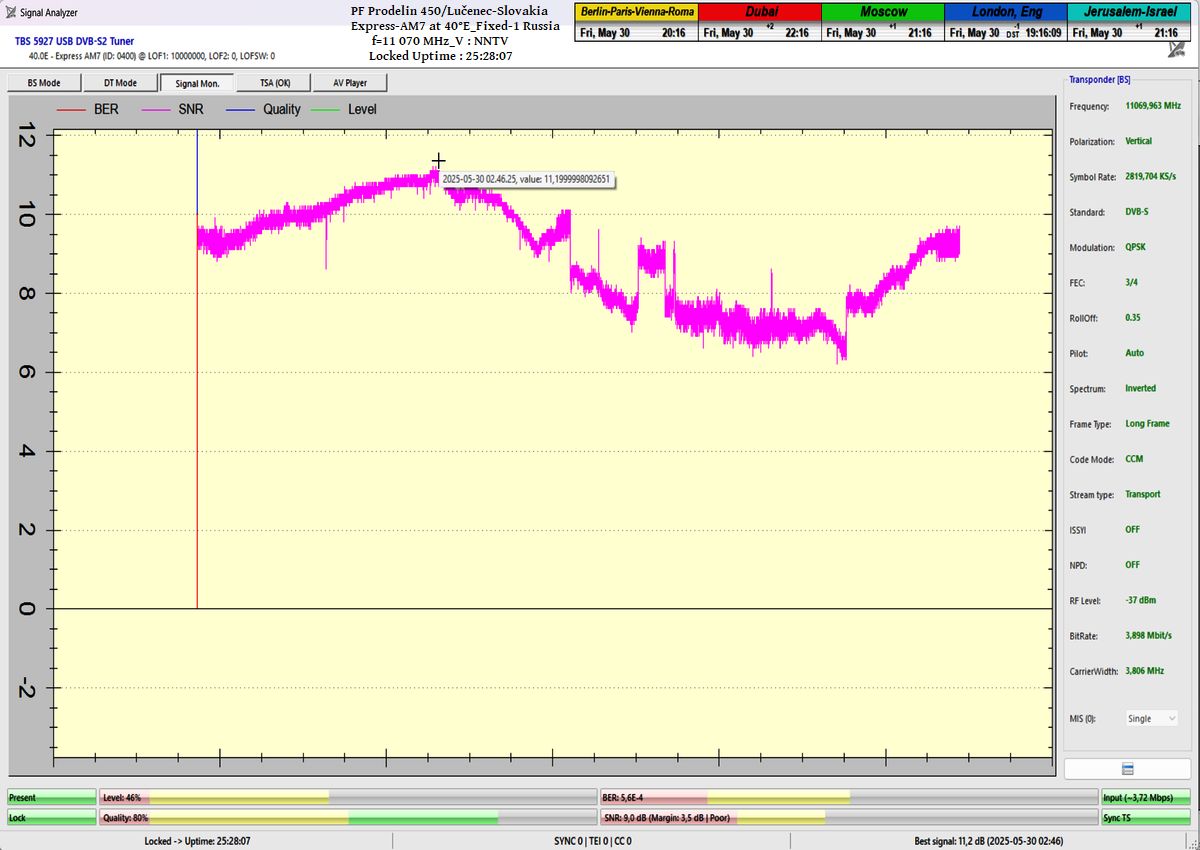Open the AV Player tab
1200x850 pixels.
click(x=349, y=83)
